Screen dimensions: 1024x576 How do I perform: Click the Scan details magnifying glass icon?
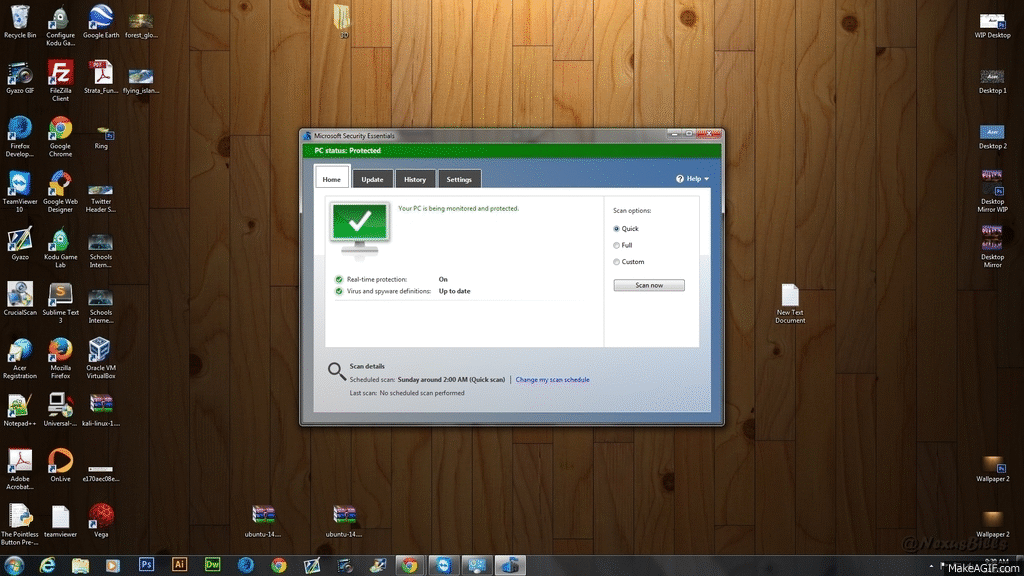pos(337,371)
